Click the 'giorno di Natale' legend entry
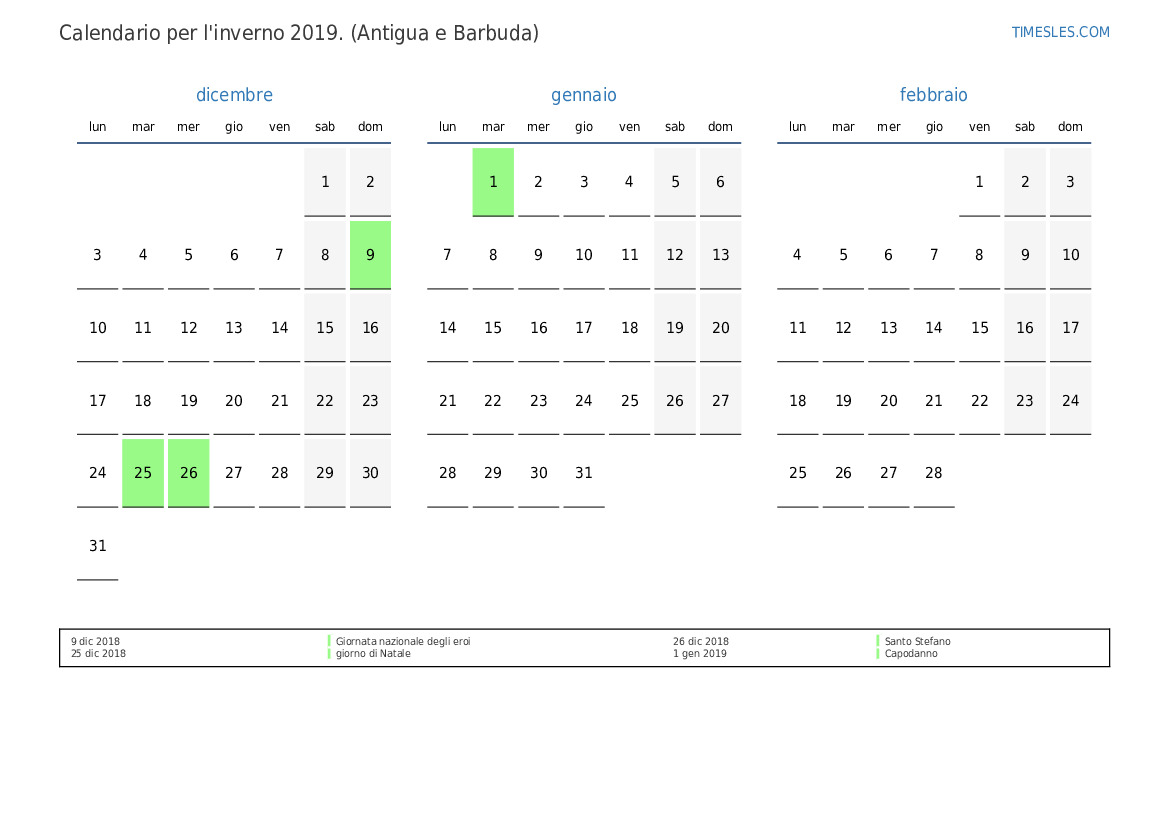The width and height of the screenshot is (1169, 827). [x=373, y=654]
